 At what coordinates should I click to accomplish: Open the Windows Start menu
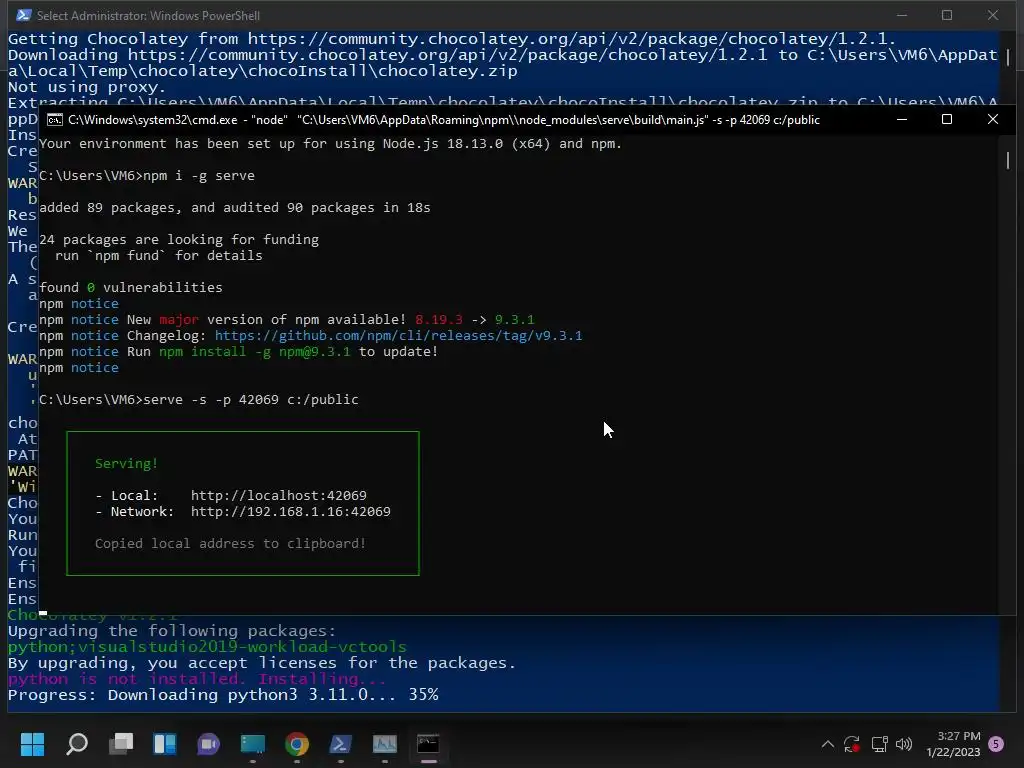32,744
